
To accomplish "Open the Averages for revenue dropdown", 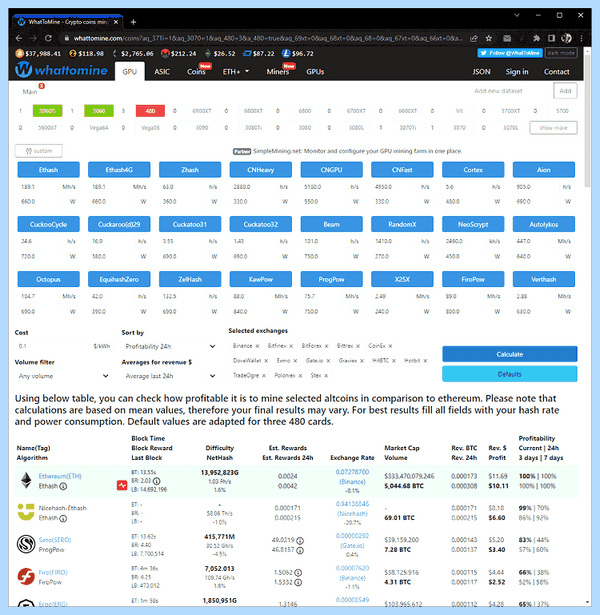I will [x=169, y=376].
